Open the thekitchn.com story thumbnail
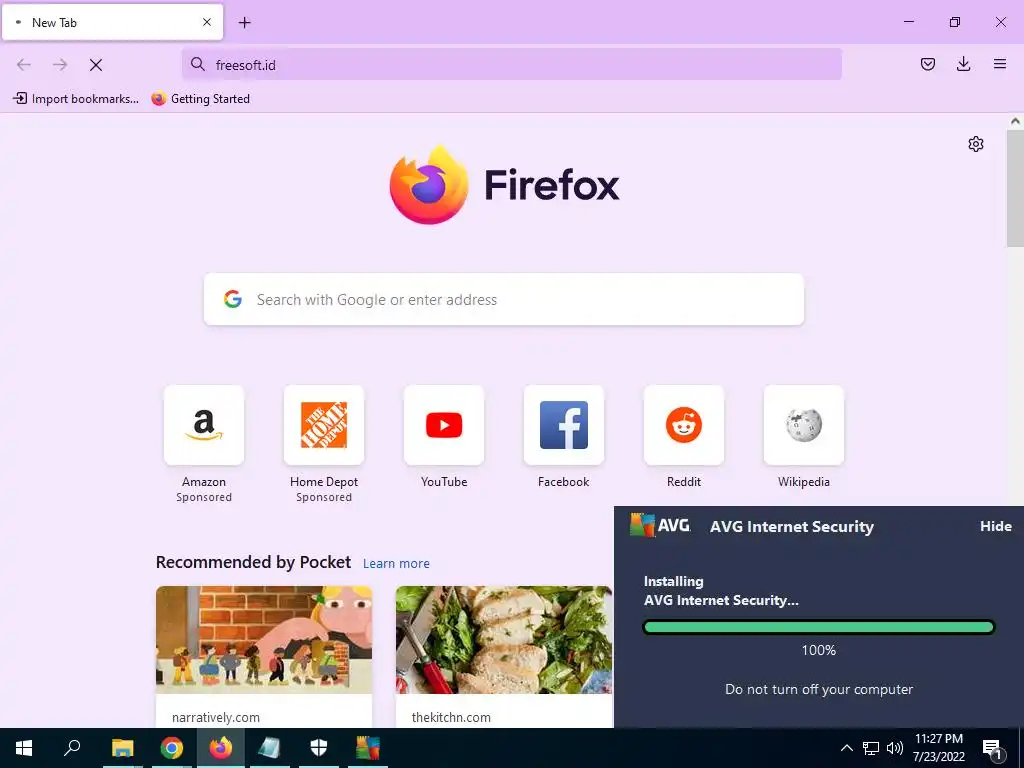 pos(504,639)
